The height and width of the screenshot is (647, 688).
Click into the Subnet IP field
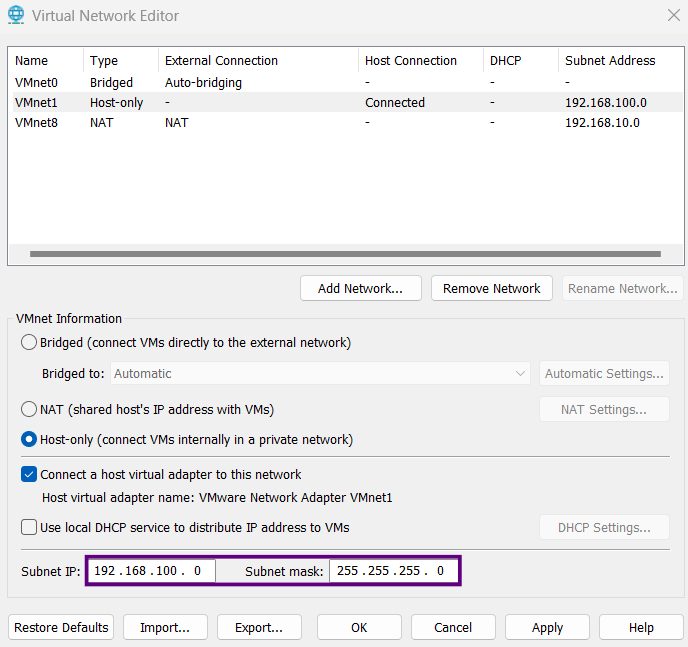point(150,571)
